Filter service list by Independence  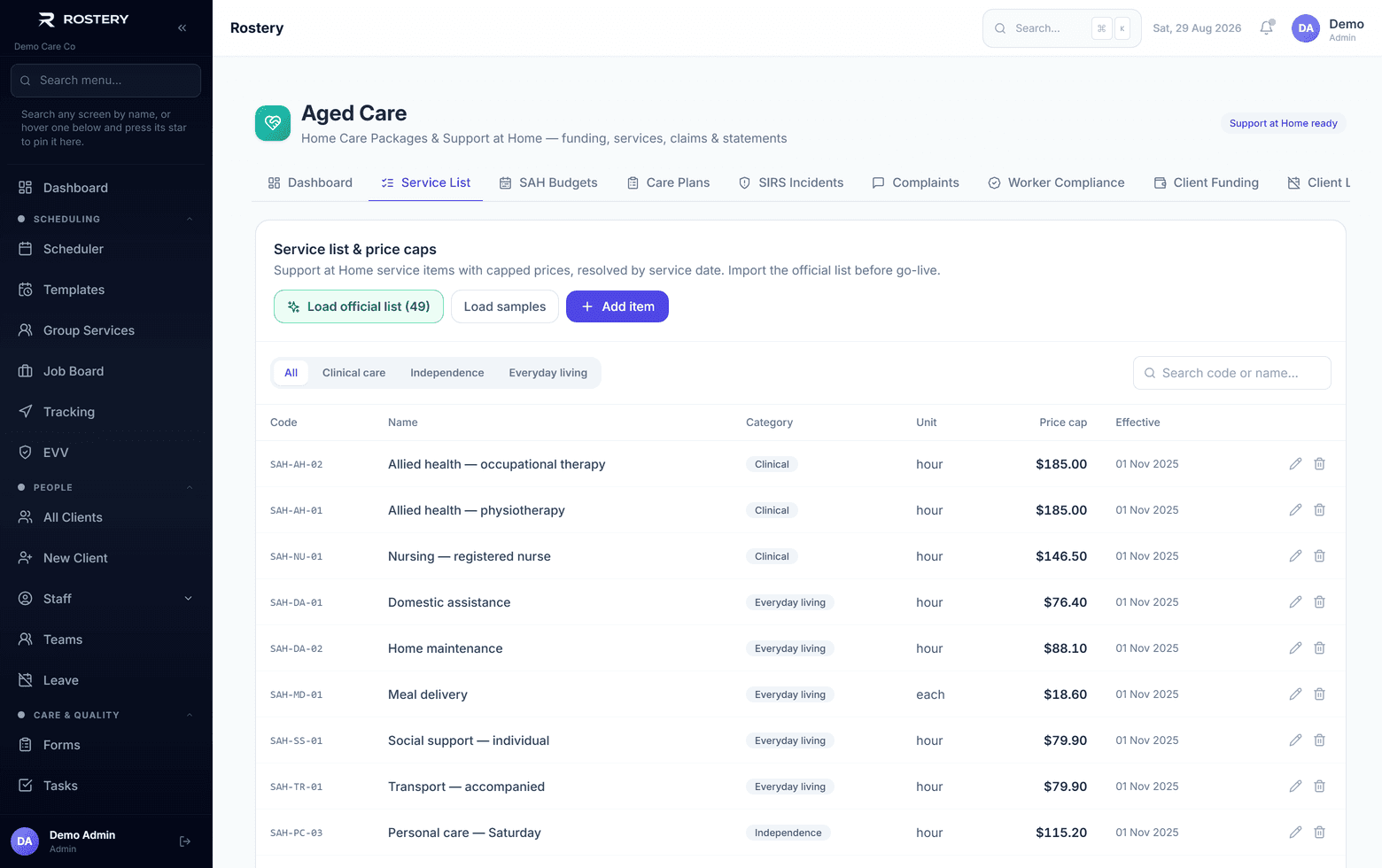(446, 373)
